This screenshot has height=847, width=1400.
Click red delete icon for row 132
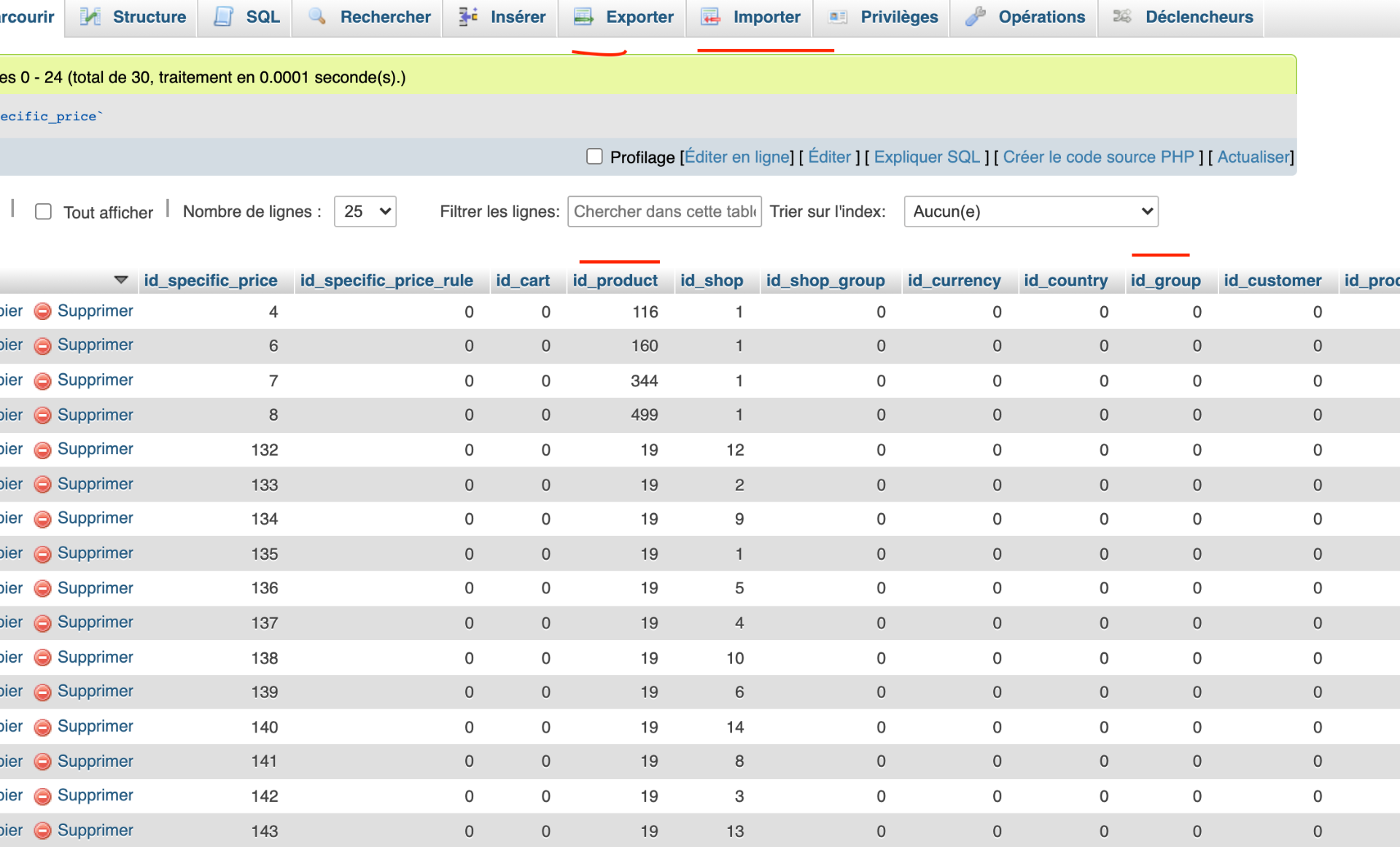click(43, 450)
